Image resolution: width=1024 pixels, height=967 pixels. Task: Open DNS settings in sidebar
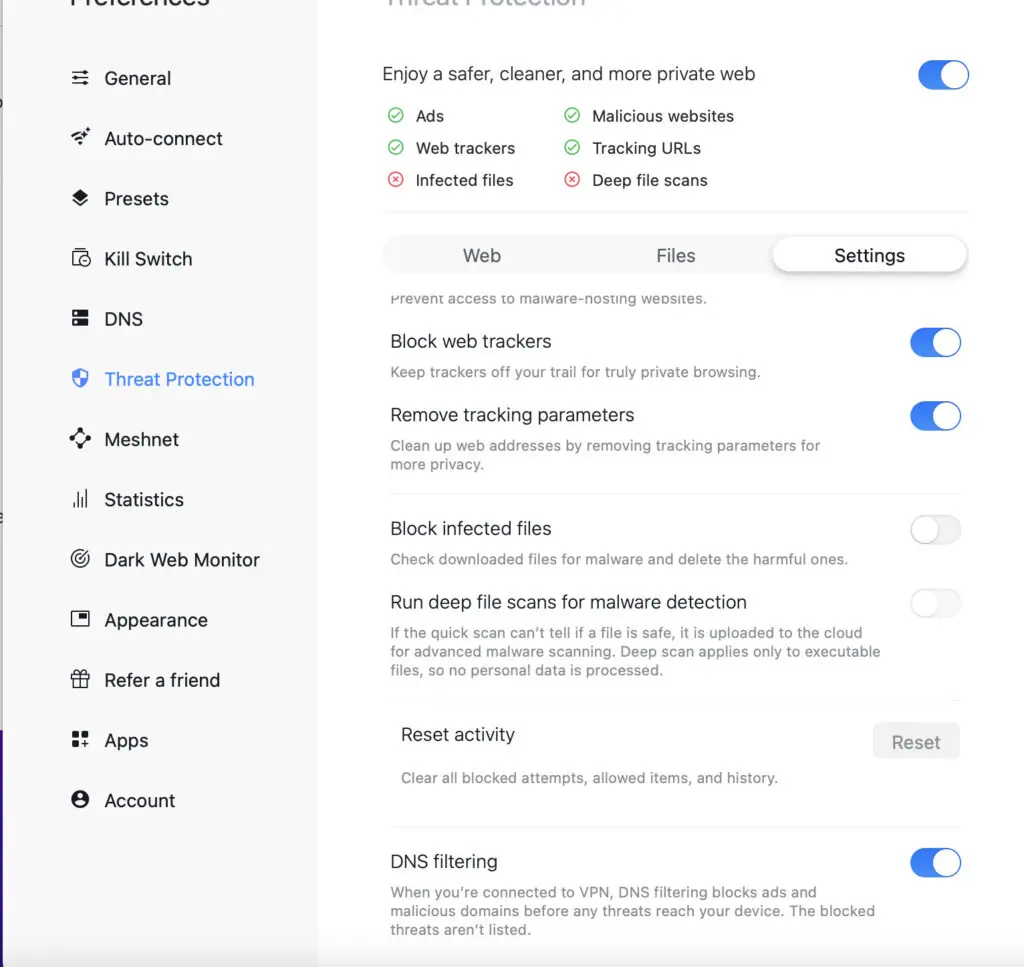123,319
